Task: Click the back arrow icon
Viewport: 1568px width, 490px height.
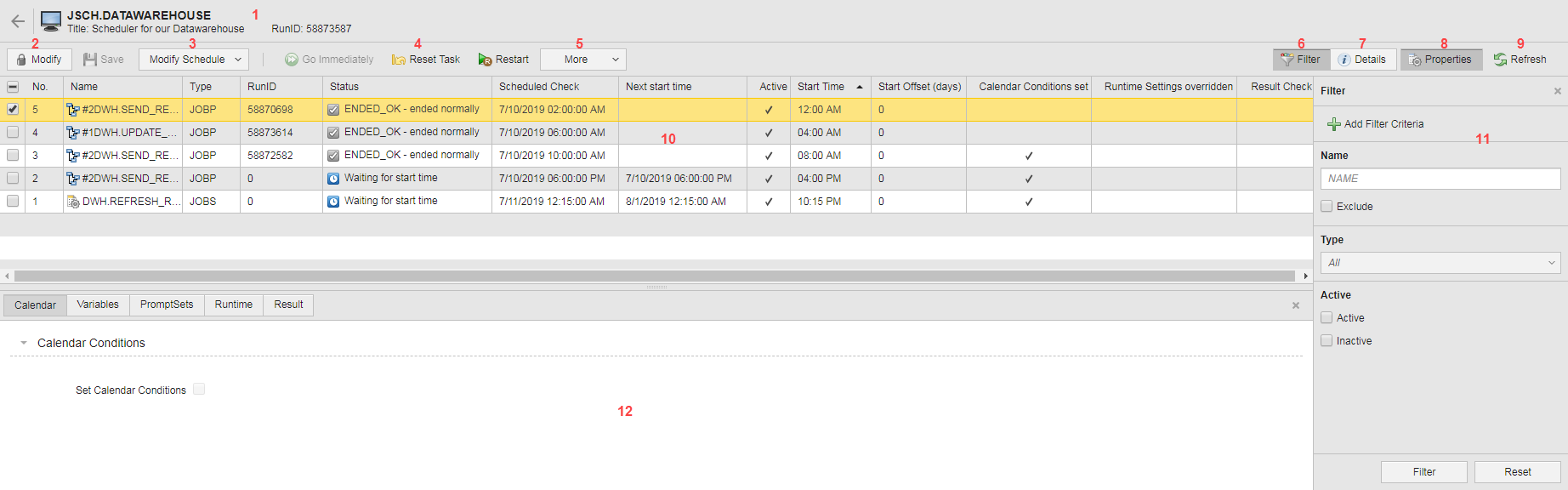Action: pos(18,21)
